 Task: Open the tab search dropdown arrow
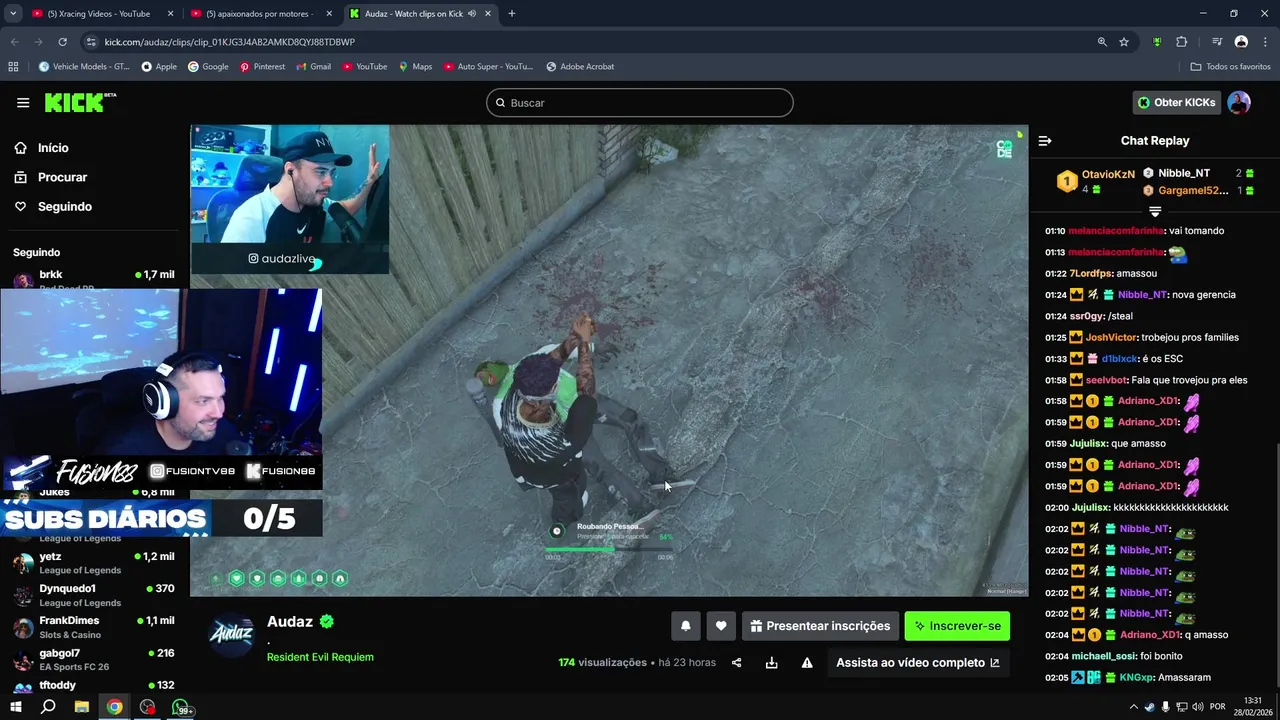(x=13, y=14)
